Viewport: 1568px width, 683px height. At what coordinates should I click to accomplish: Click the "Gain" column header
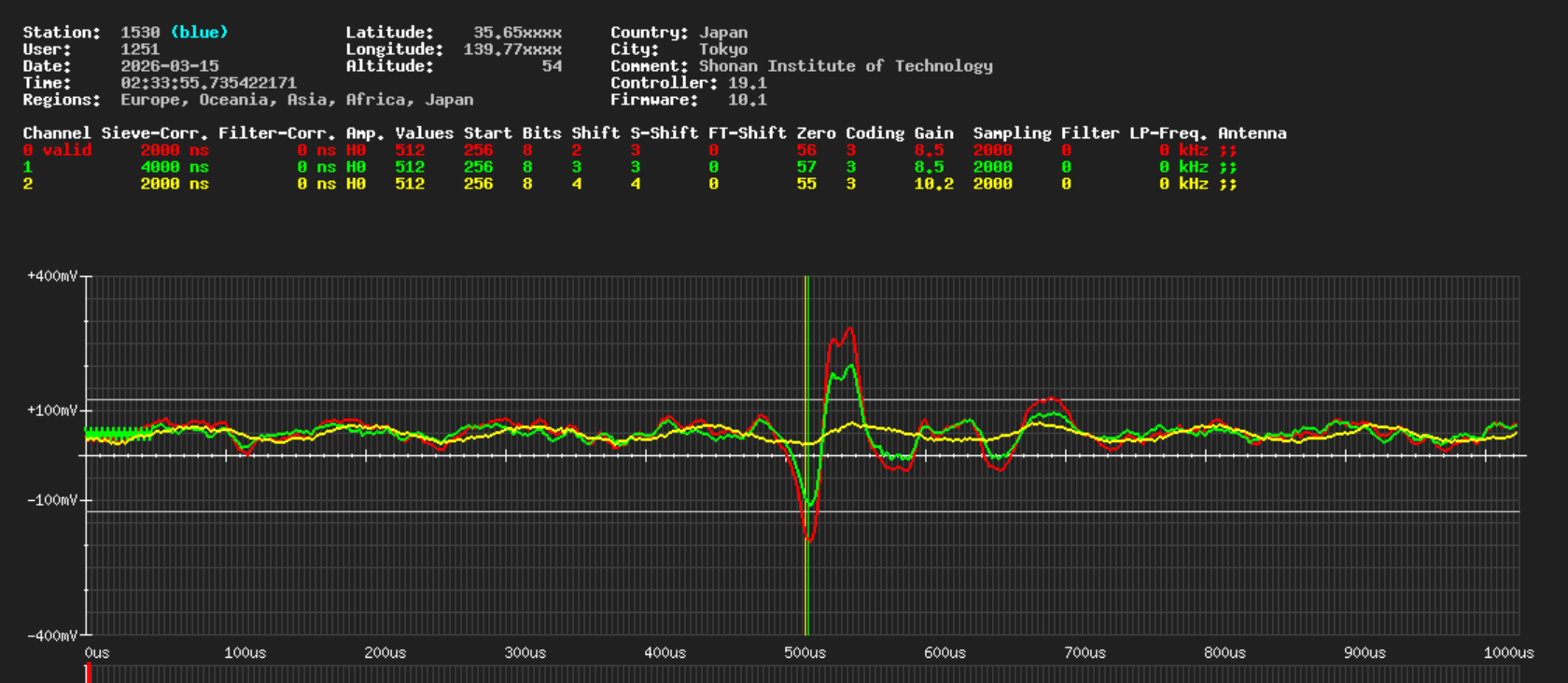[x=933, y=133]
